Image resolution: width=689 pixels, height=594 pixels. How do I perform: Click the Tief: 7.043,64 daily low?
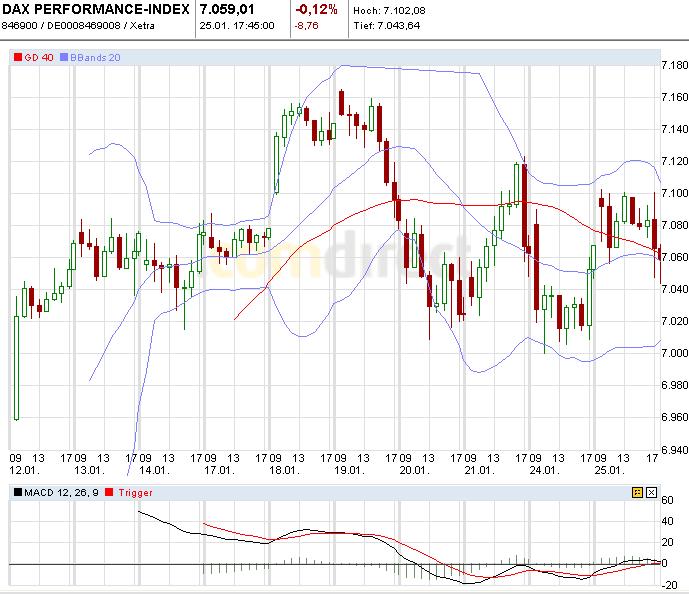tap(387, 25)
